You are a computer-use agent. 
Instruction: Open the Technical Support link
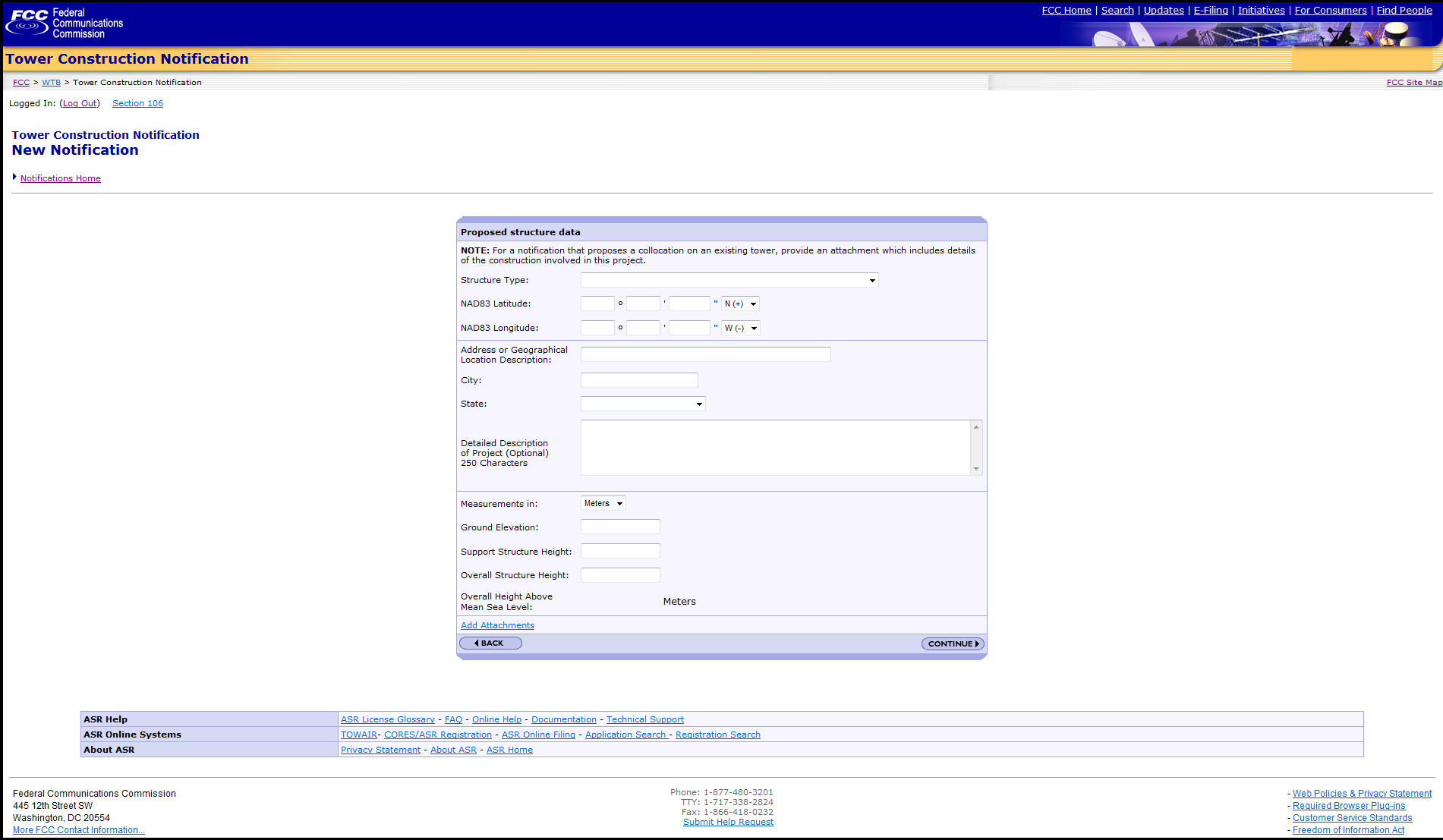[645, 719]
